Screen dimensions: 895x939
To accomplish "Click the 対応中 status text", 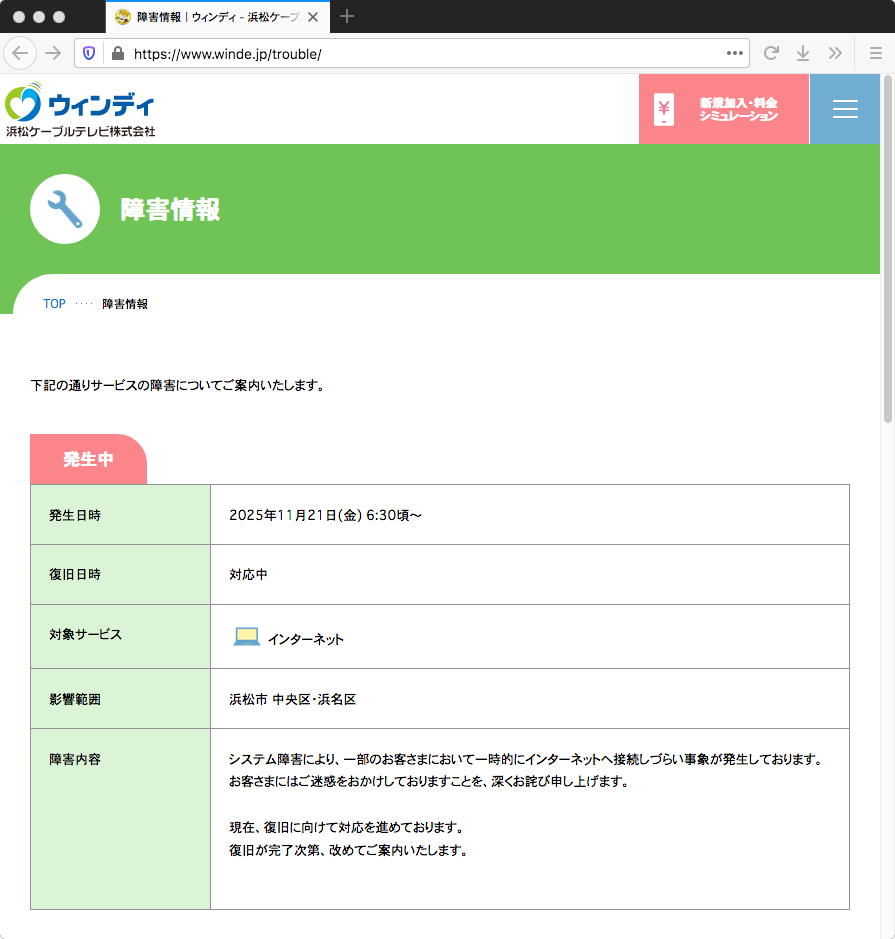I will tap(248, 574).
